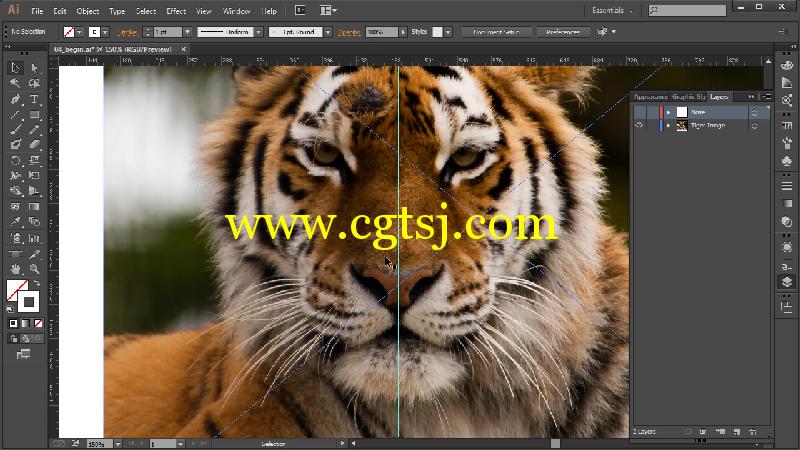Image resolution: width=800 pixels, height=450 pixels.
Task: Select the Blend tool
Action: coord(34,222)
